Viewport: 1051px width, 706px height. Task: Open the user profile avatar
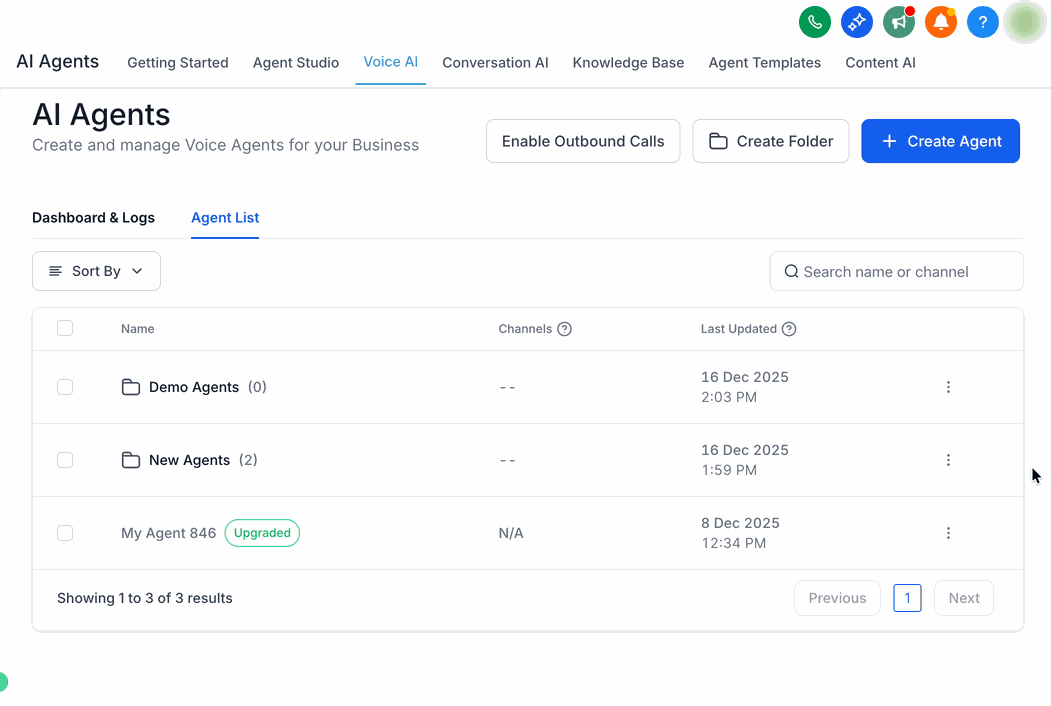1025,22
